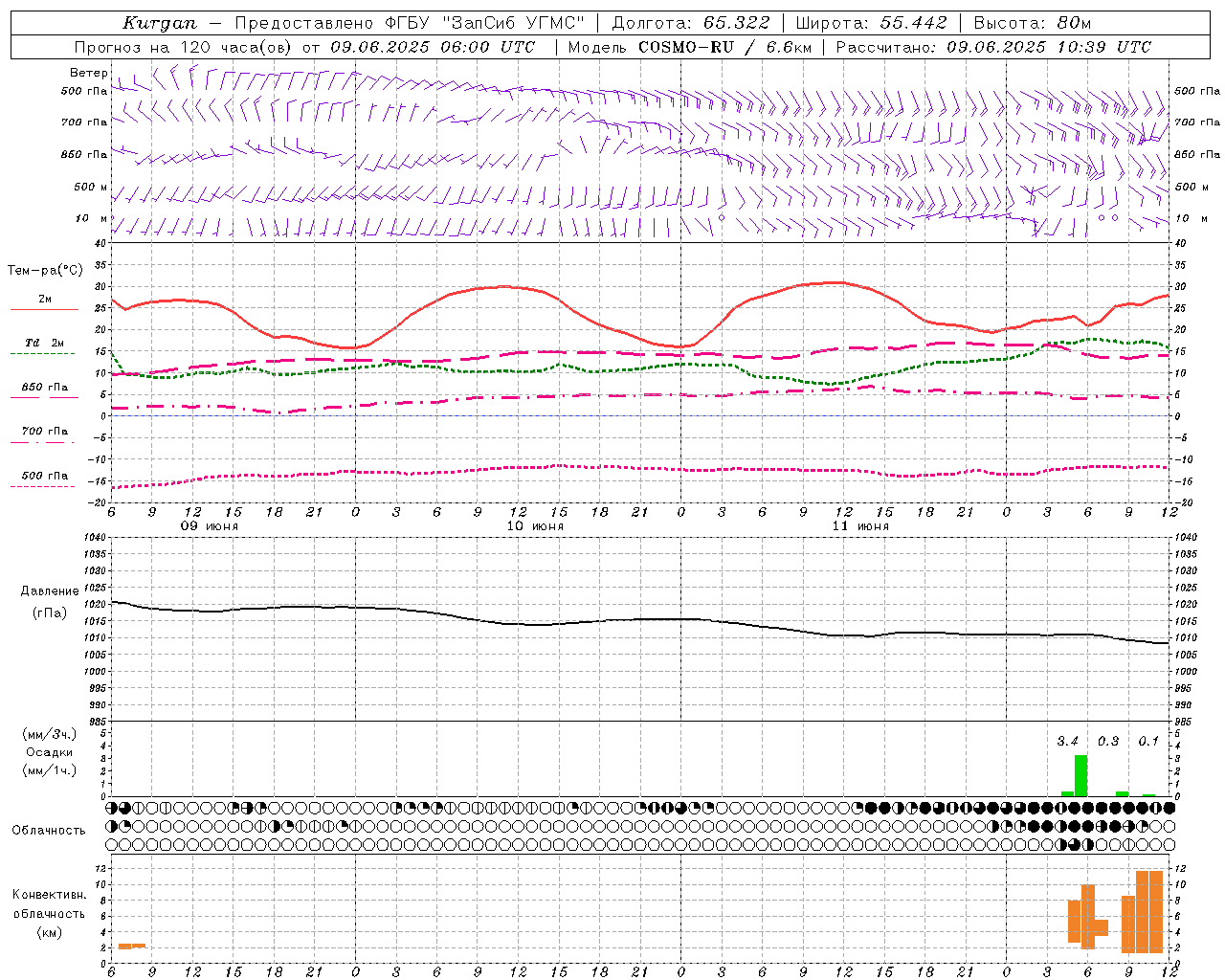
Task: Click the convective height unit "(км)"
Action: pyautogui.click(x=50, y=932)
